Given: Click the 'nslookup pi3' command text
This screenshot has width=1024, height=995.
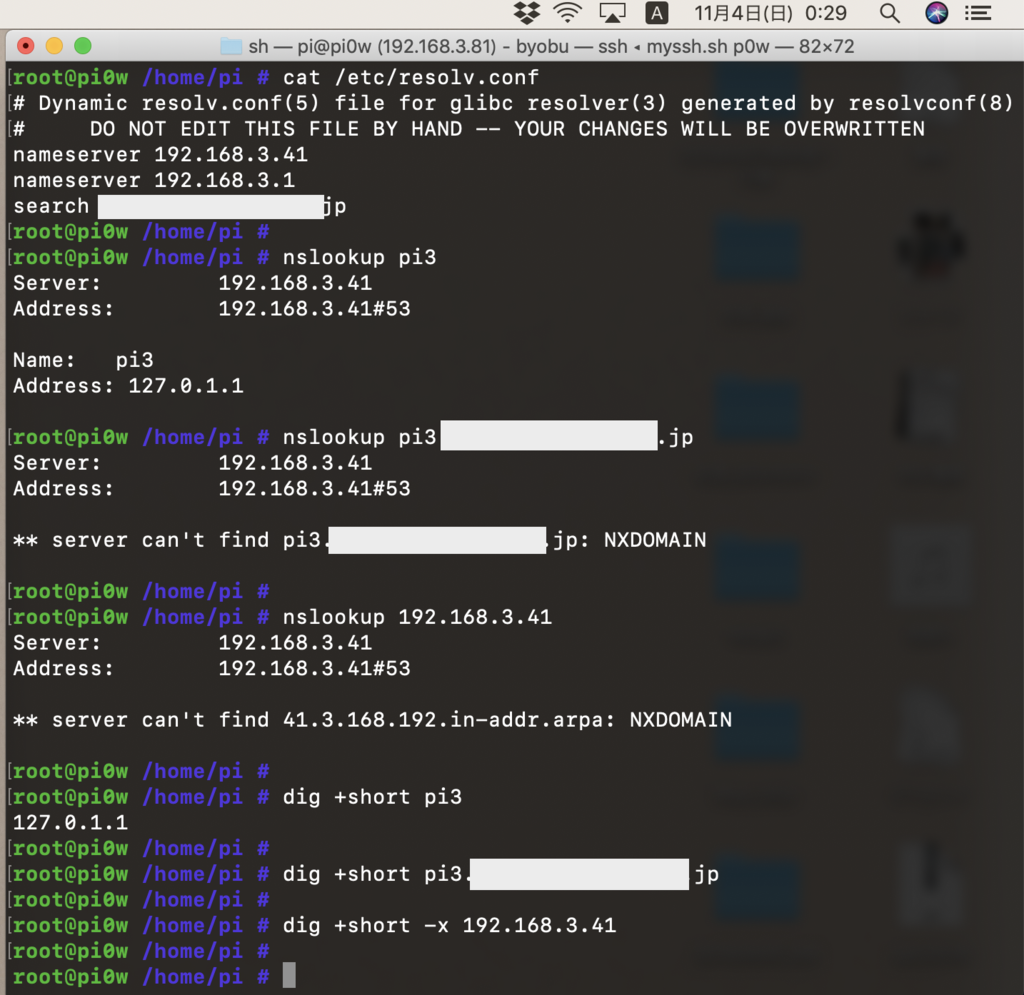Looking at the screenshot, I should (x=359, y=257).
